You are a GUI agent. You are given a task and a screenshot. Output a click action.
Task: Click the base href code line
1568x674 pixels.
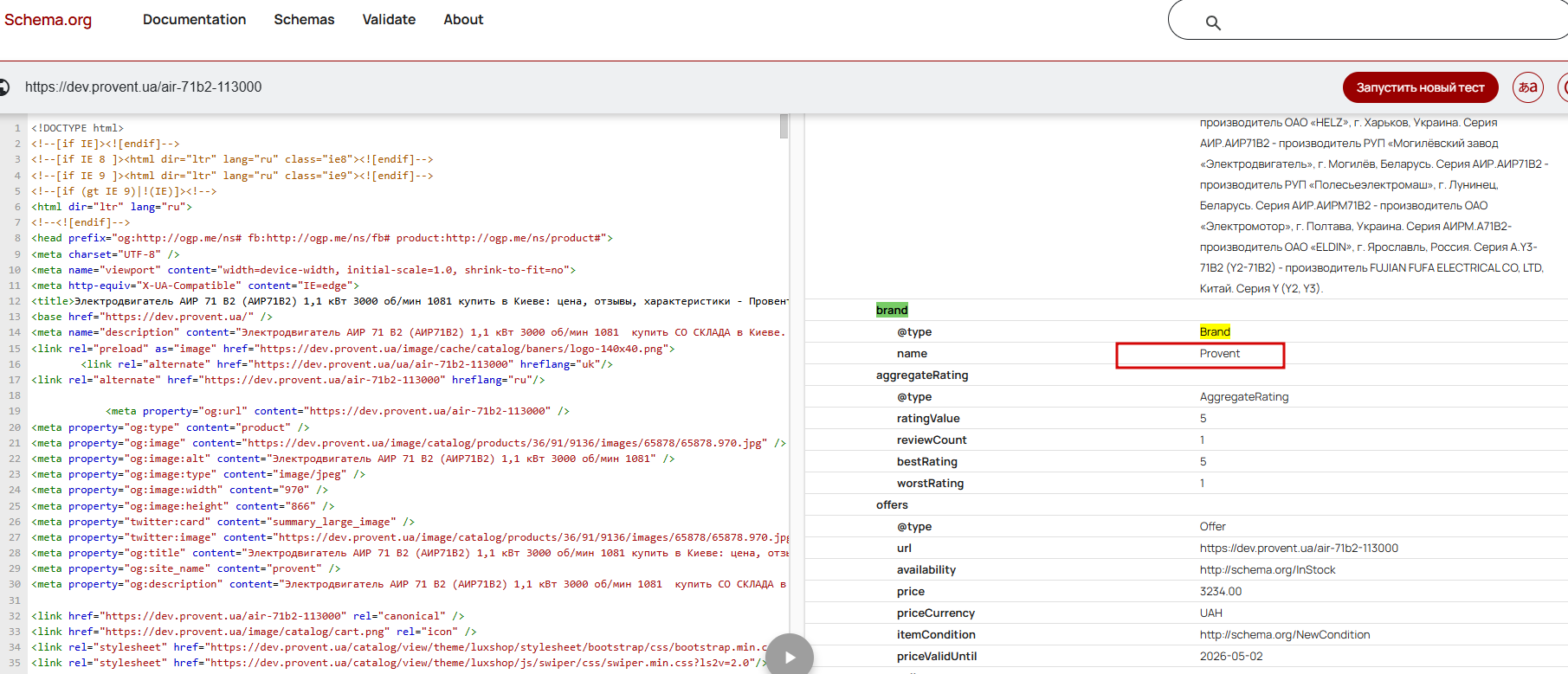tap(152, 317)
